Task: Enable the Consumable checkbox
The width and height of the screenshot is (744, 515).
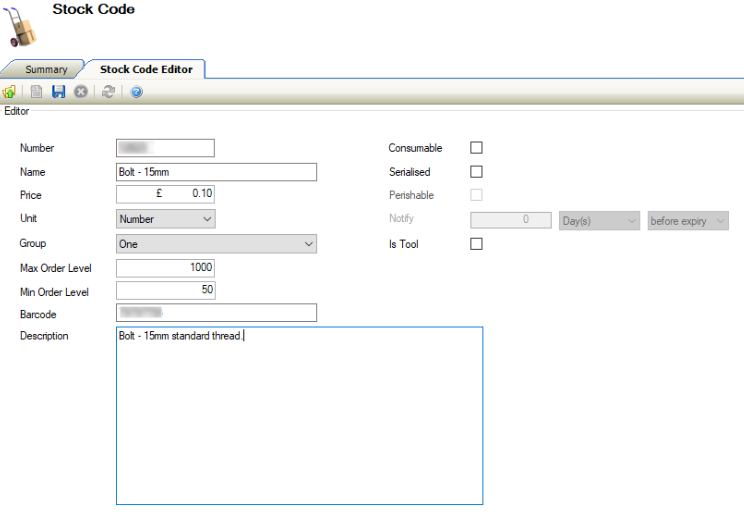Action: click(476, 148)
